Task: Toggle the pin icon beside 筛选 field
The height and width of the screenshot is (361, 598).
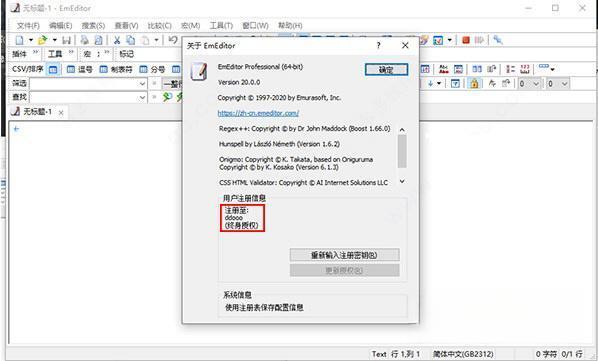Action: (154, 83)
